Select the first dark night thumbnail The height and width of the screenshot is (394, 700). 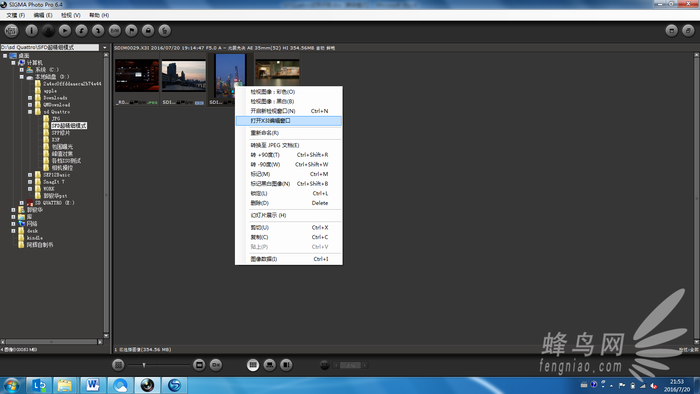[137, 76]
